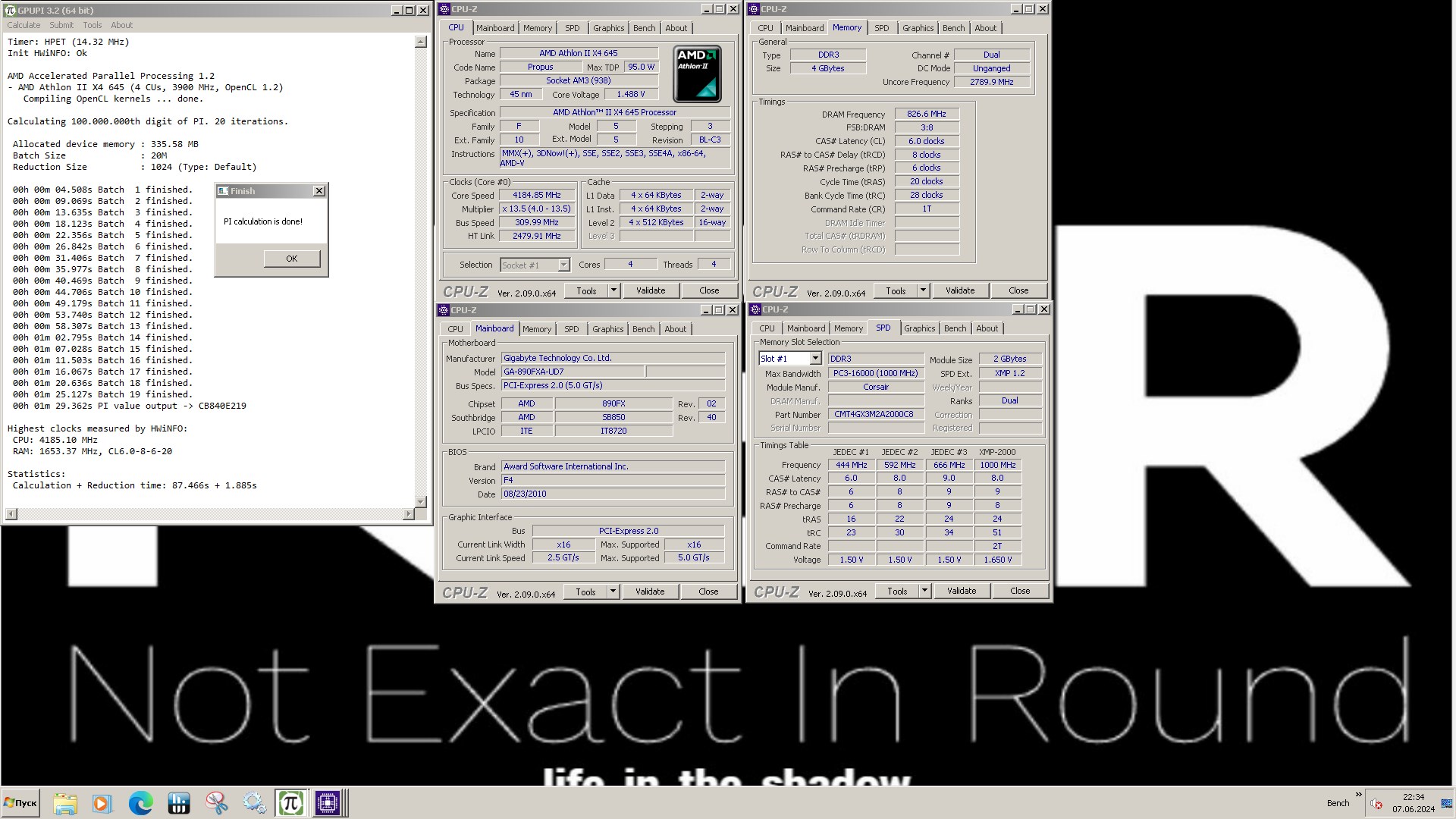Open the About menu in GPUPI

[x=122, y=25]
